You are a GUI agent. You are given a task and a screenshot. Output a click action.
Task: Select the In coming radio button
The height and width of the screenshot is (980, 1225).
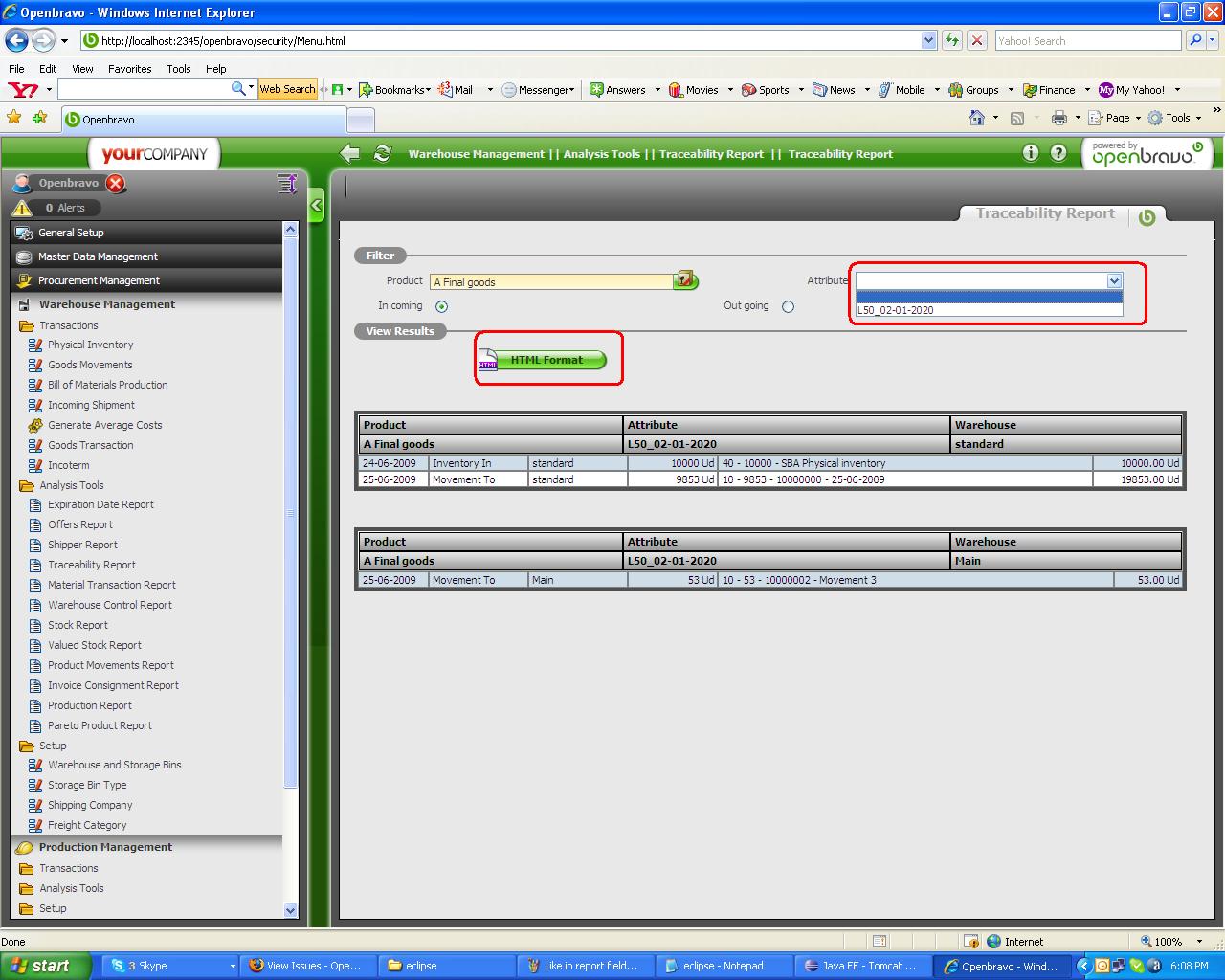coord(441,307)
